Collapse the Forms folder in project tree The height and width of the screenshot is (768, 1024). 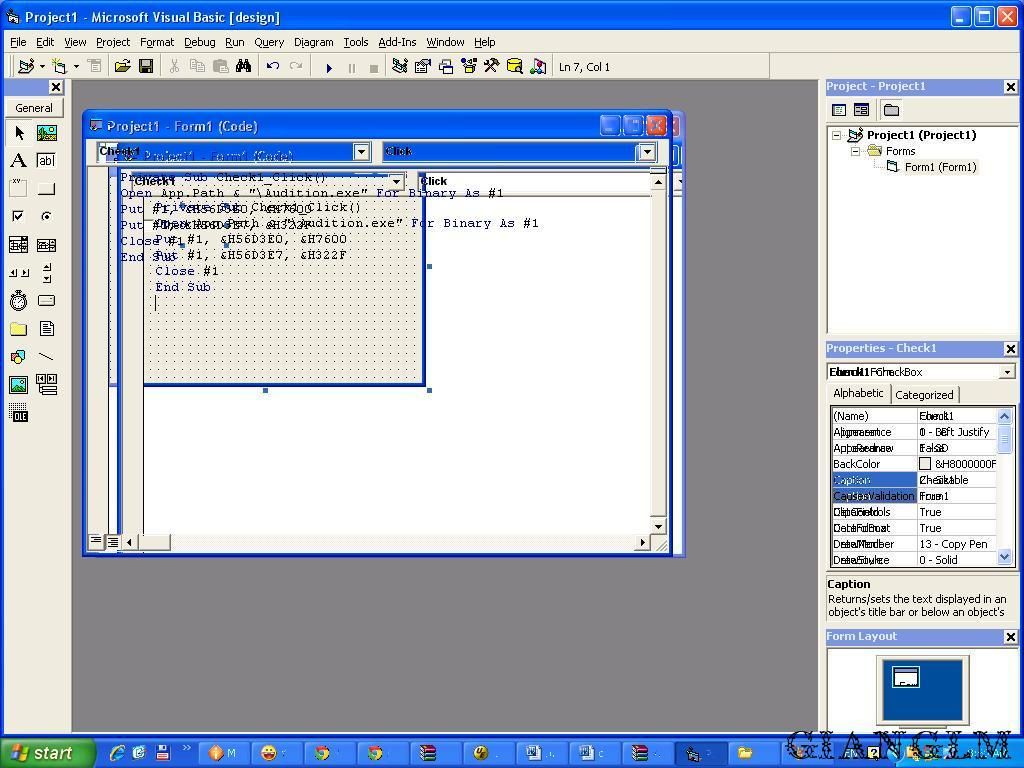(856, 151)
